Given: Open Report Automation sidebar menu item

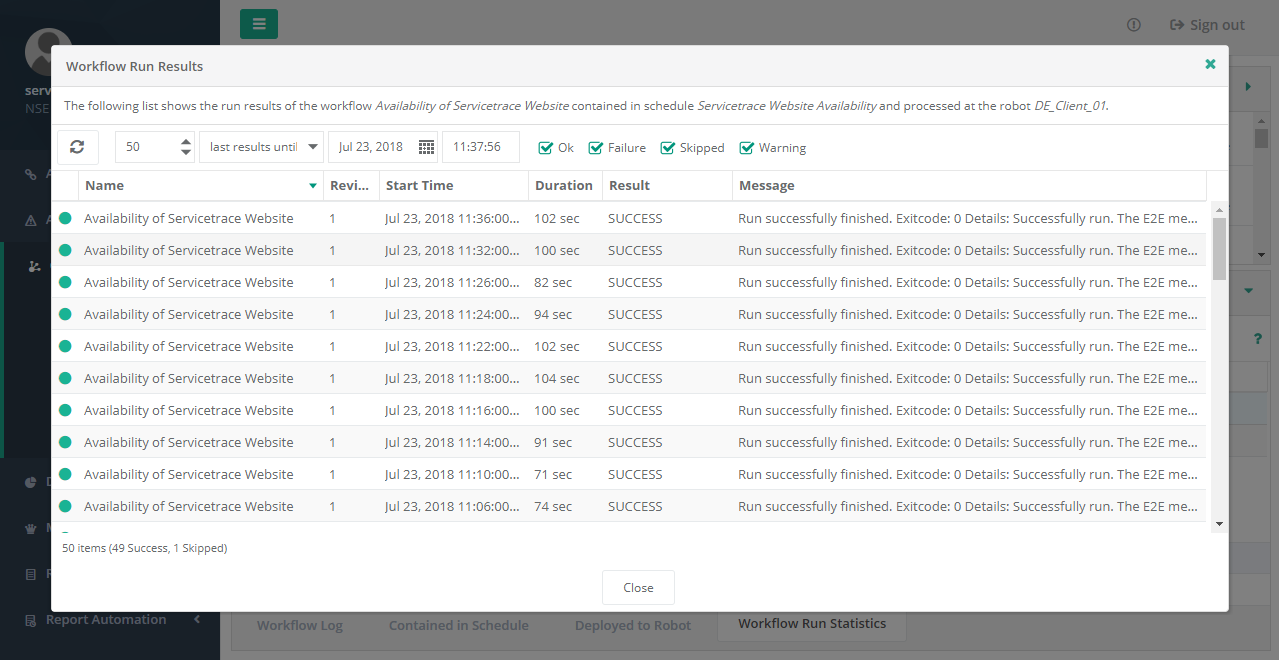Looking at the screenshot, I should (106, 620).
